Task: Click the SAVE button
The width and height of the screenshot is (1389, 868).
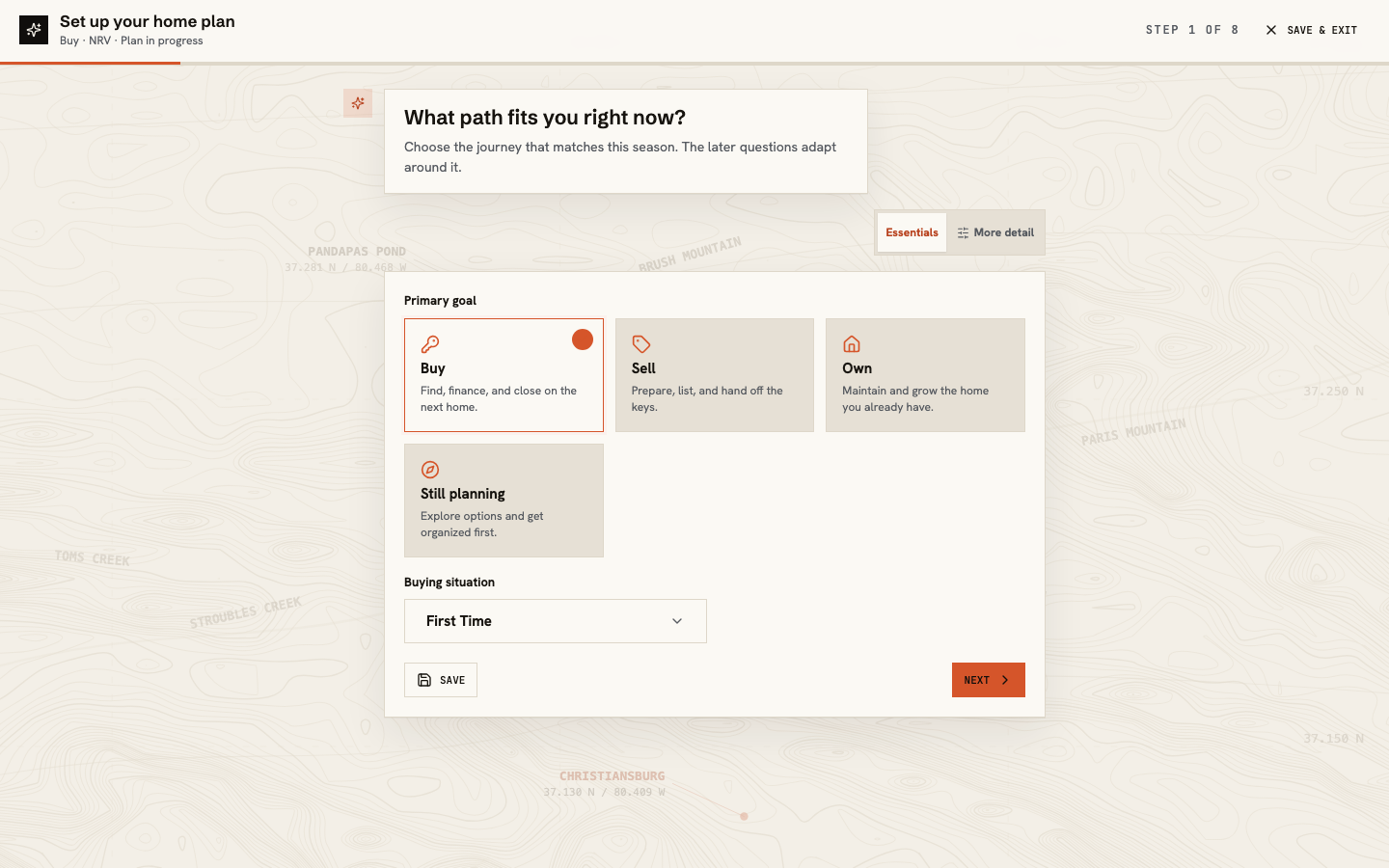Action: tap(441, 680)
